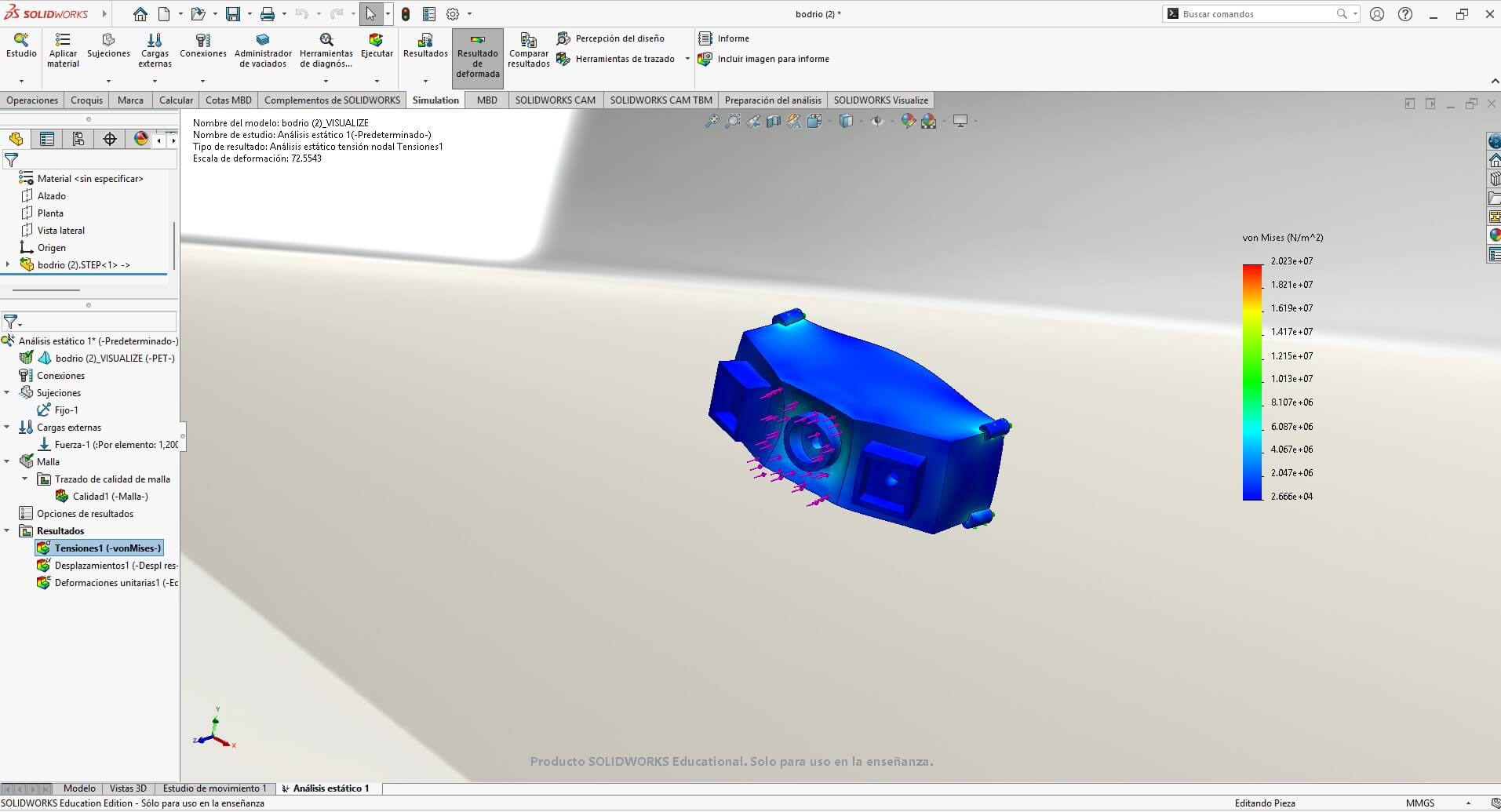Expand the Options gear dropdown arrow
Screen dimensions: 1501x812
[x=470, y=14]
